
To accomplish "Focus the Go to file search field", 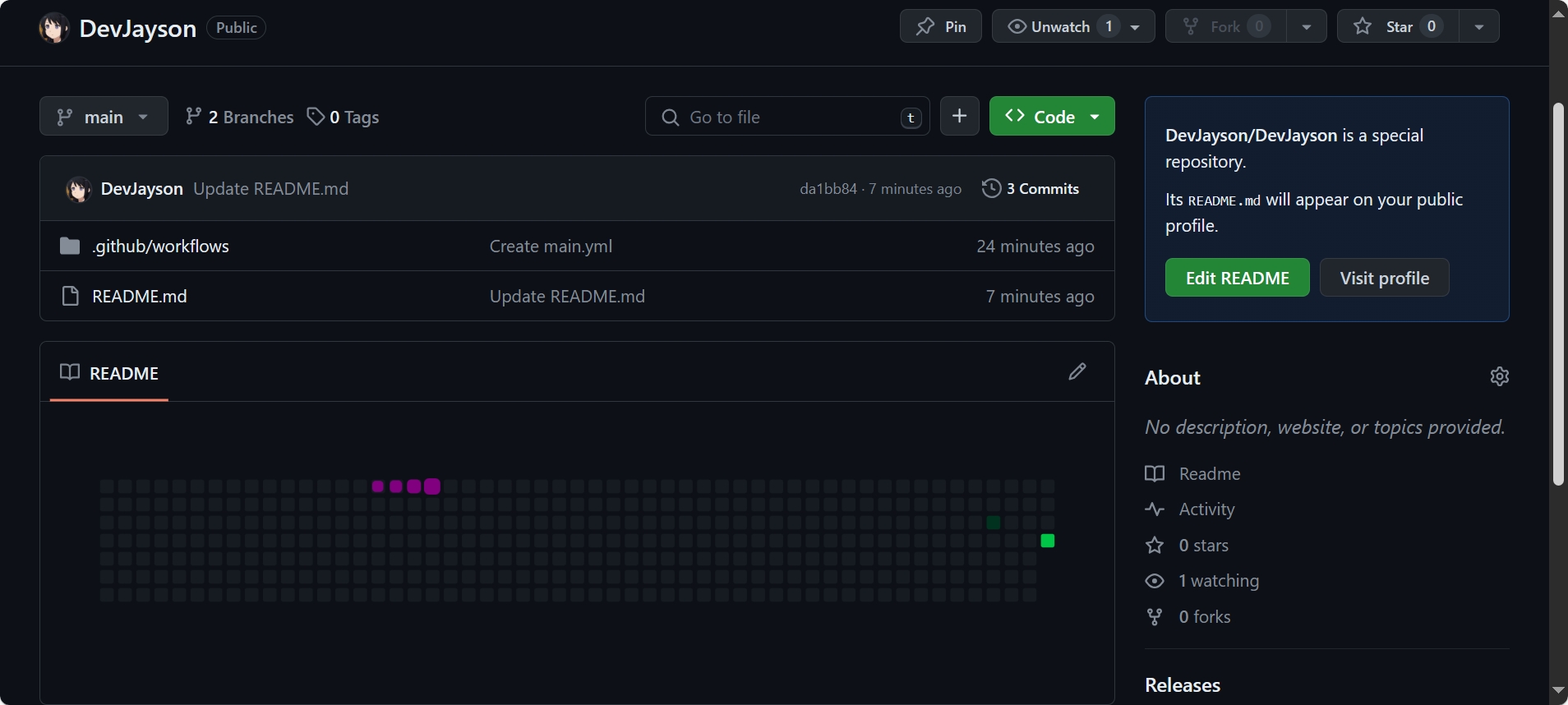I will [787, 117].
